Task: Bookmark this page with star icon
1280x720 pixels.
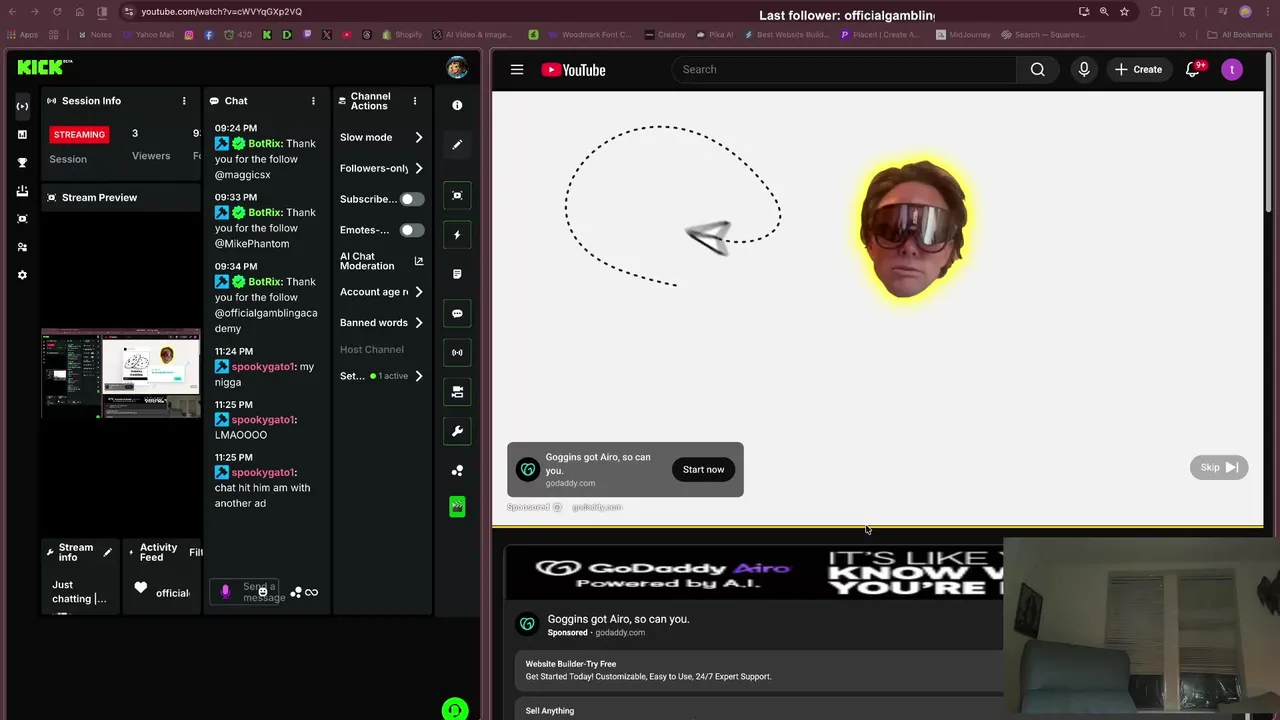Action: (x=1124, y=12)
